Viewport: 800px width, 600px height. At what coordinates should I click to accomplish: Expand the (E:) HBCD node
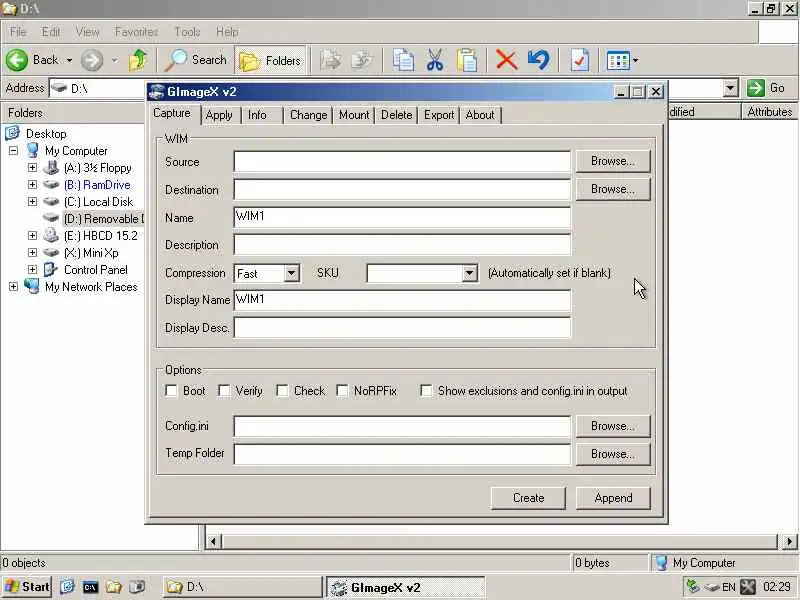32,235
